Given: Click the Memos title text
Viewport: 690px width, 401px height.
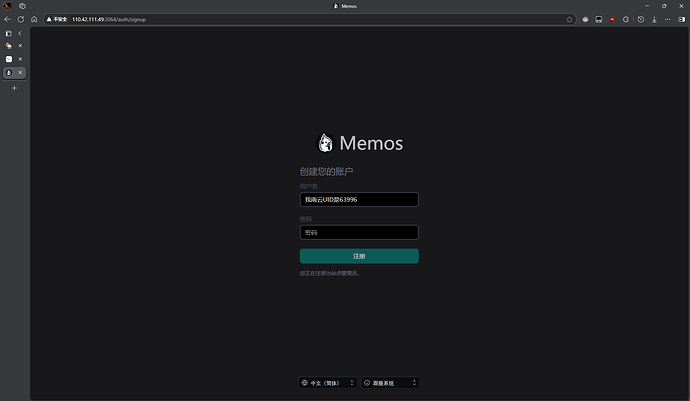Looking at the screenshot, I should pyautogui.click(x=371, y=143).
